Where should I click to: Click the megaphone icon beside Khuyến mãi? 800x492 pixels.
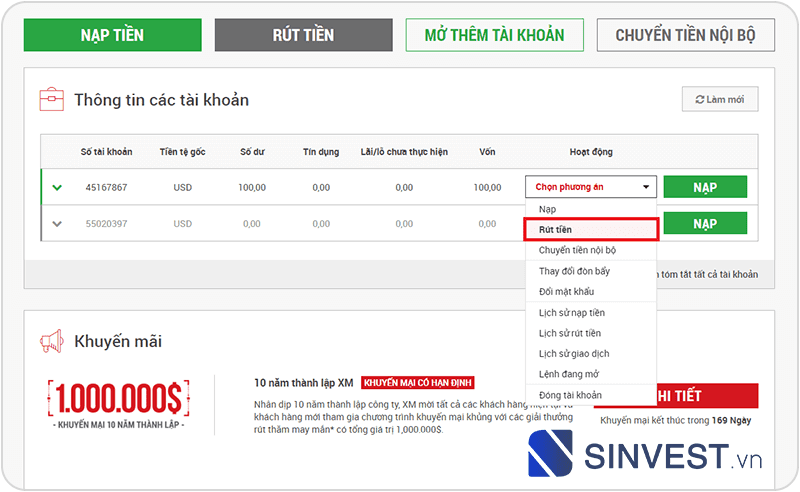pyautogui.click(x=52, y=341)
